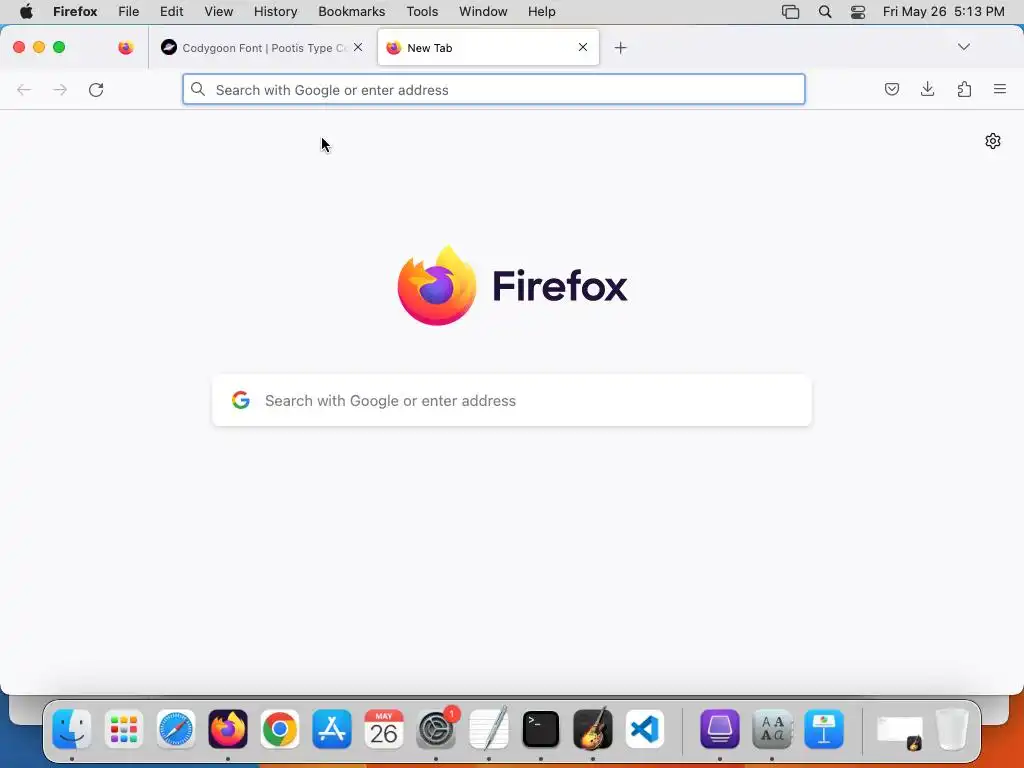
Task: Open the Tools menu
Action: pyautogui.click(x=422, y=12)
